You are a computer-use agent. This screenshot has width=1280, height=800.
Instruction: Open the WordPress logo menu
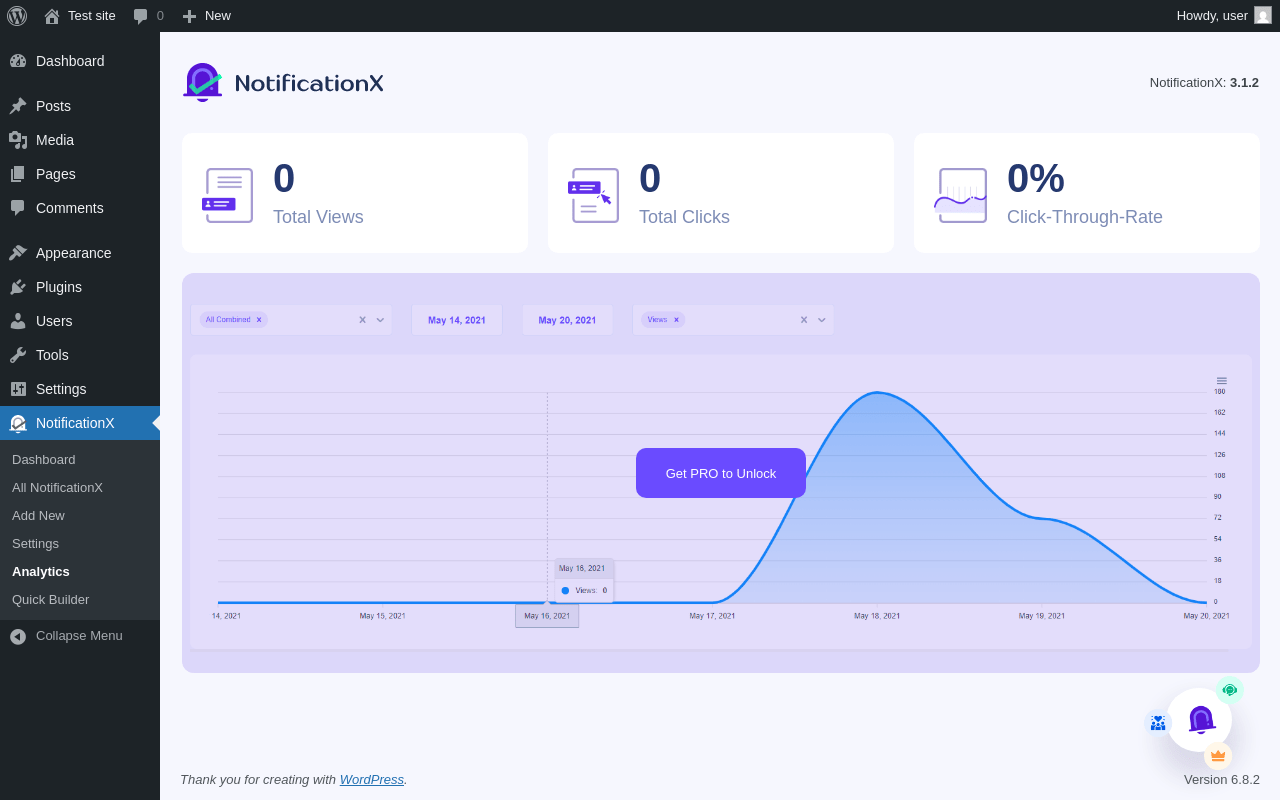pyautogui.click(x=17, y=16)
